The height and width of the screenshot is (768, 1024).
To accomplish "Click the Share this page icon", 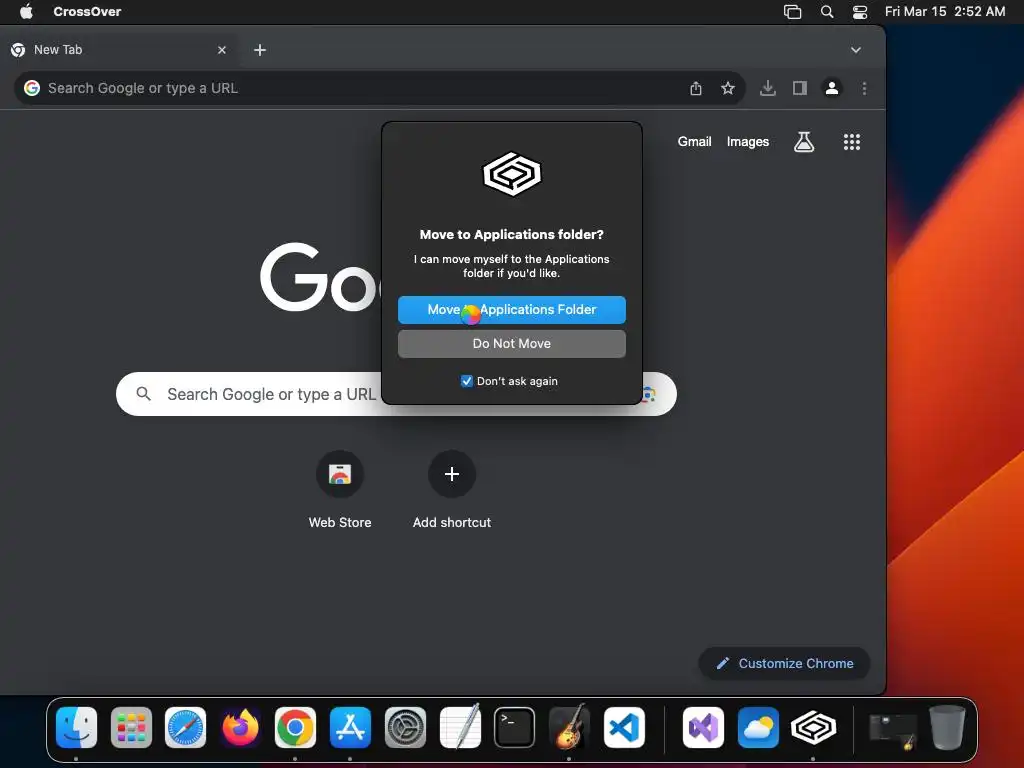I will click(696, 88).
